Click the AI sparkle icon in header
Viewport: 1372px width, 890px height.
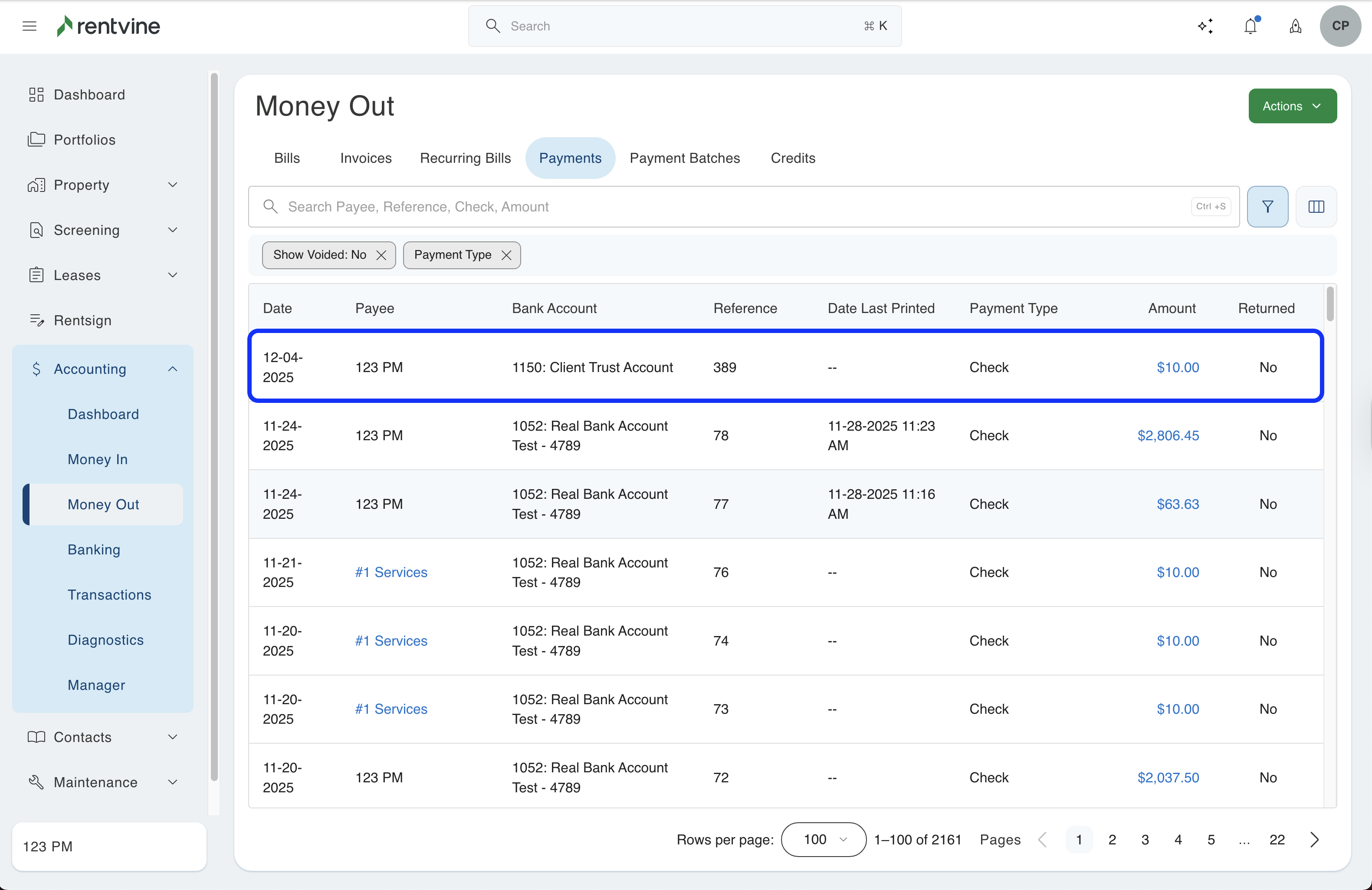coord(1205,26)
